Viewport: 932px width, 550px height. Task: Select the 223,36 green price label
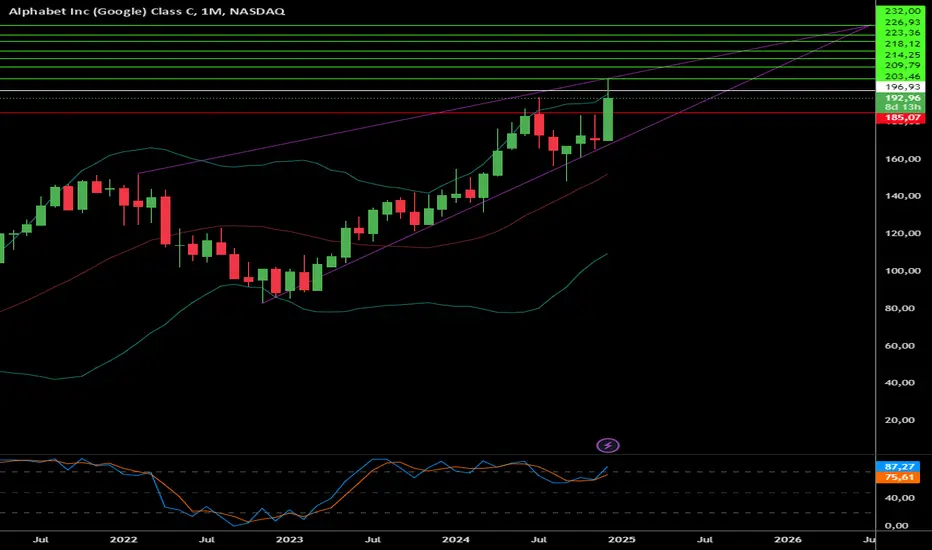(902, 33)
